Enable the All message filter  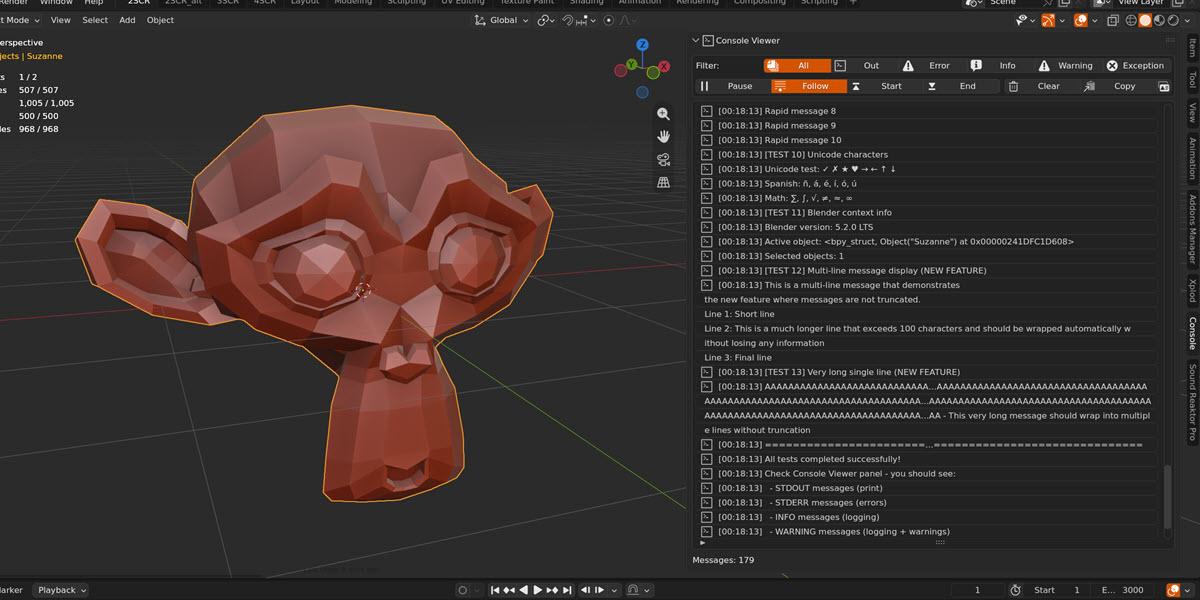point(797,65)
